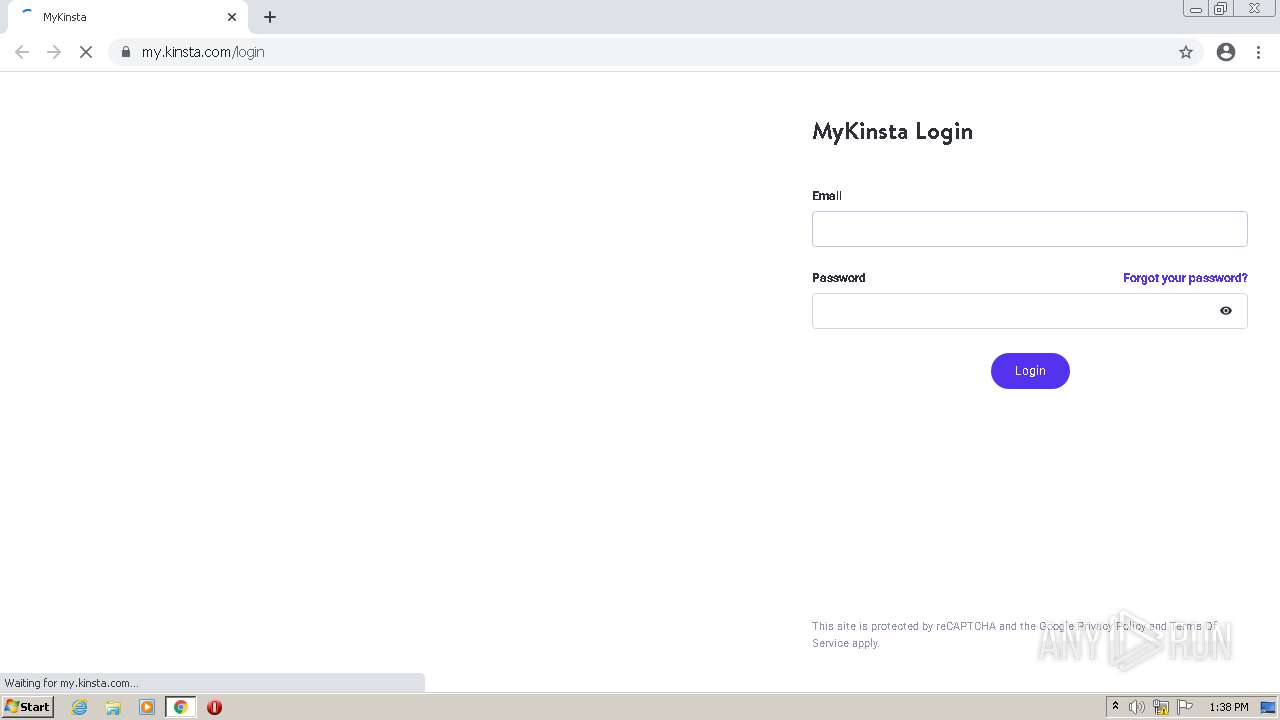Open File Explorer from taskbar
The height and width of the screenshot is (720, 1280).
pyautogui.click(x=113, y=707)
